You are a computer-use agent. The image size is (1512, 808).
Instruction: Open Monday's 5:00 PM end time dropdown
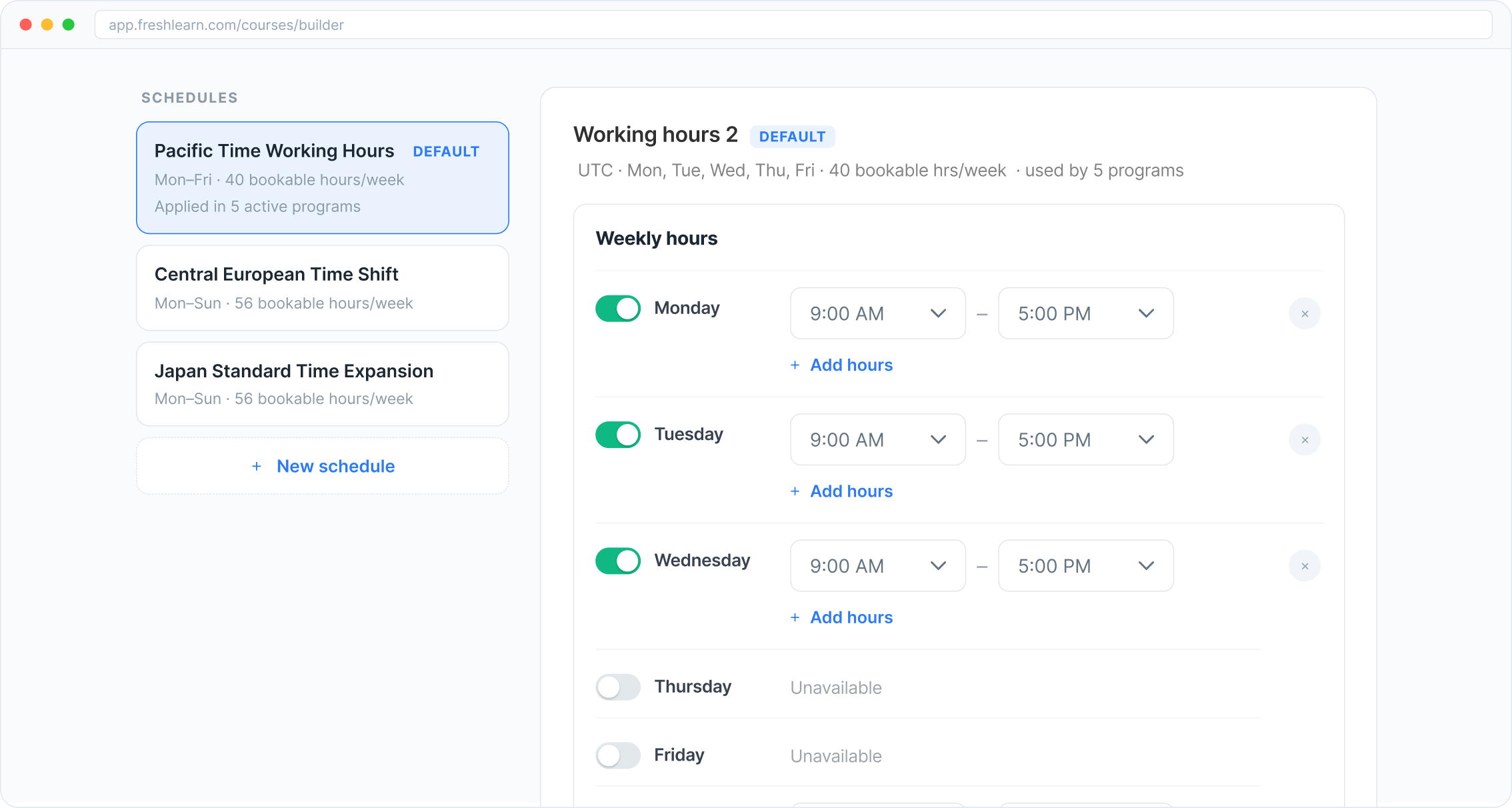(1085, 313)
